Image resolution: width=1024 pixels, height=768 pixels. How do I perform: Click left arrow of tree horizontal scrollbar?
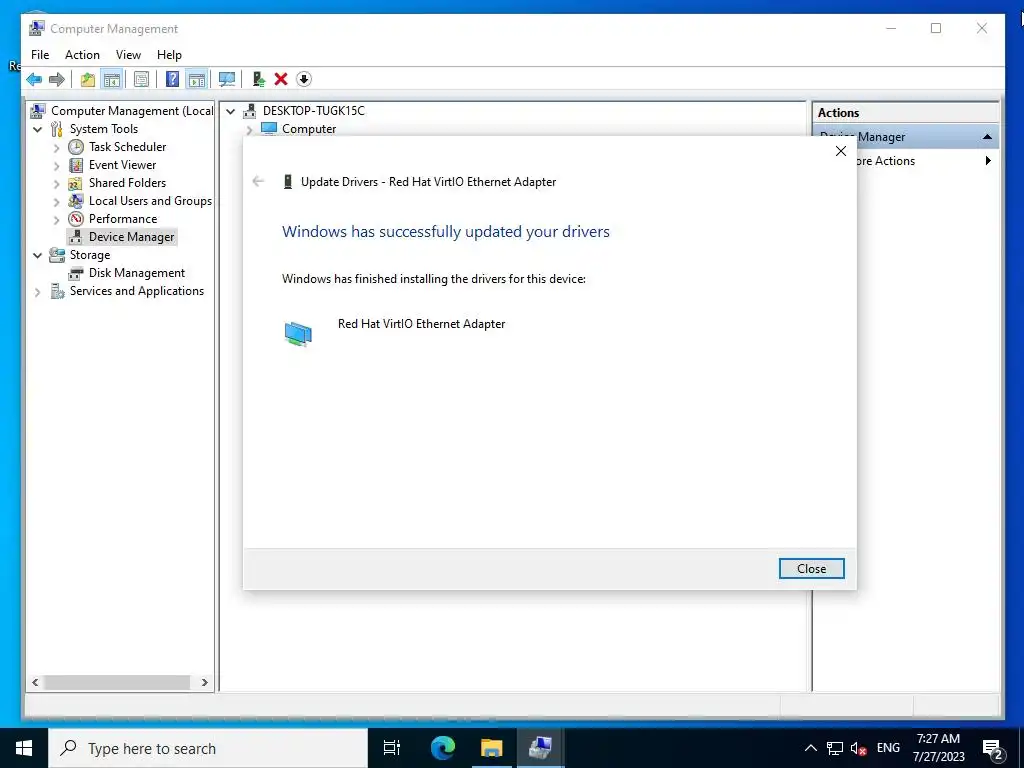point(35,682)
